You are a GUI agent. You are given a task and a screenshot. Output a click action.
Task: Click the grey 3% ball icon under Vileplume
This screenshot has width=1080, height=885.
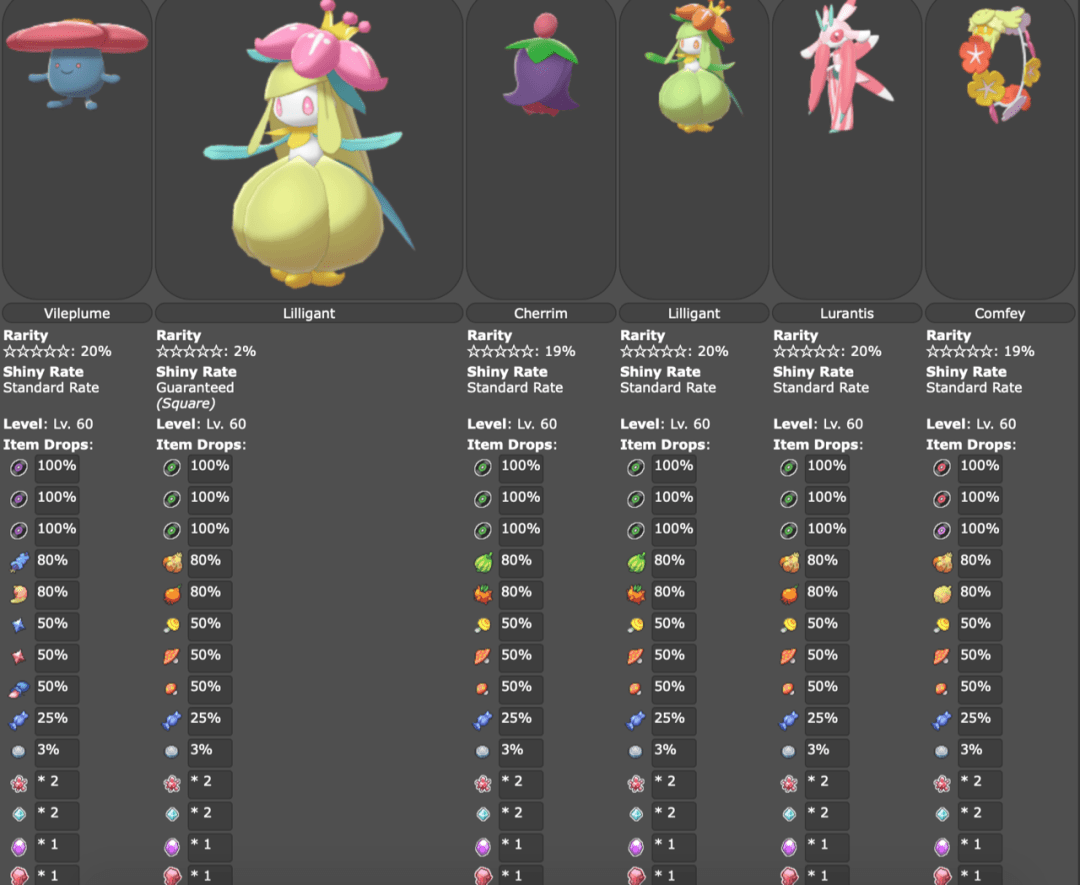pyautogui.click(x=19, y=751)
